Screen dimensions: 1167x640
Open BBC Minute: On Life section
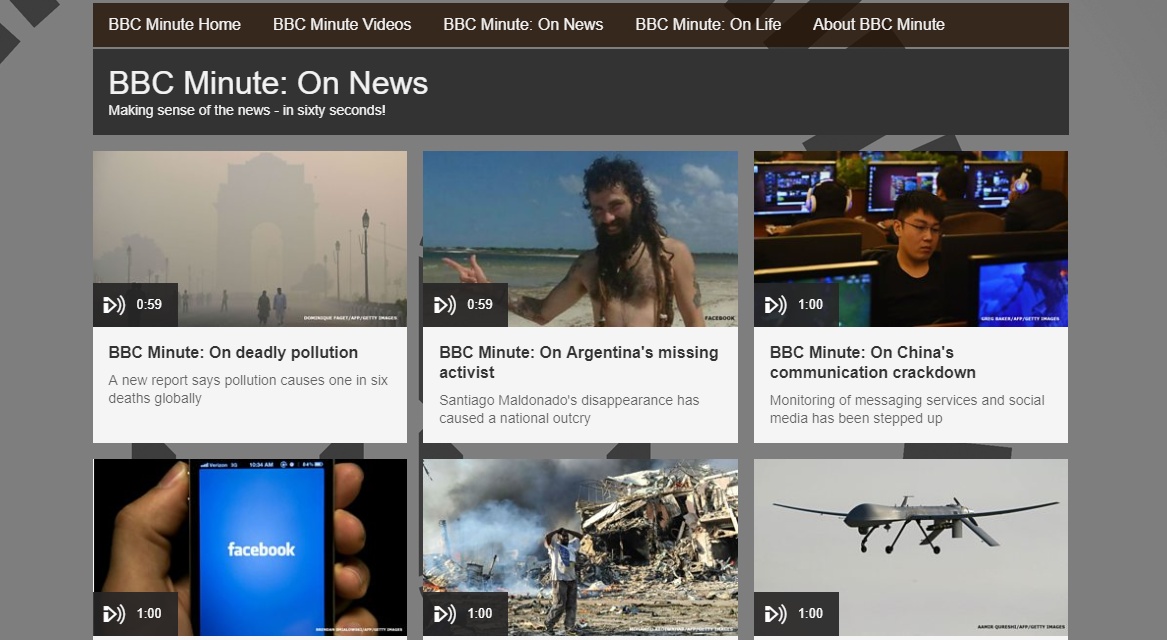point(708,25)
